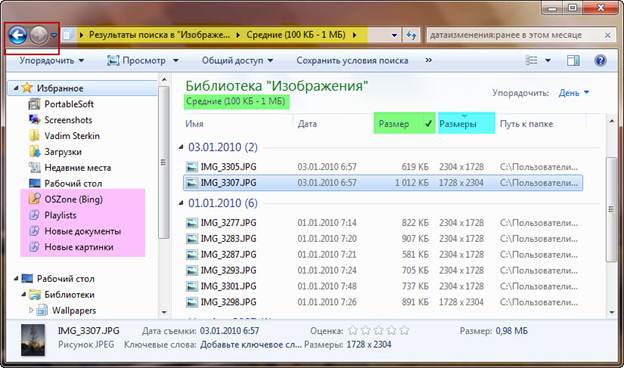Change view using the view mode icon
The width and height of the screenshot is (624, 368).
(531, 60)
